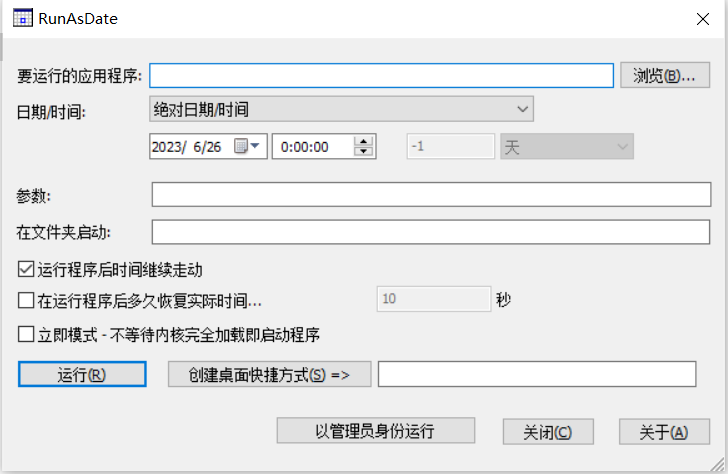
Task: Enable 在运行程序后多久恢复实际时间 checkbox
Action: click(x=26, y=300)
